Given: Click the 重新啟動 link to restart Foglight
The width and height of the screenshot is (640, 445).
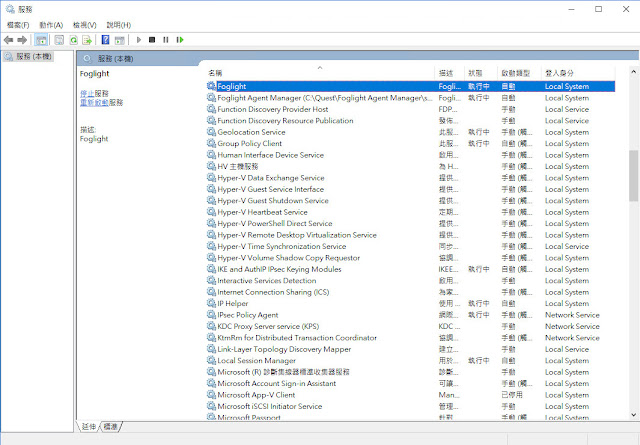Looking at the screenshot, I should pos(94,102).
